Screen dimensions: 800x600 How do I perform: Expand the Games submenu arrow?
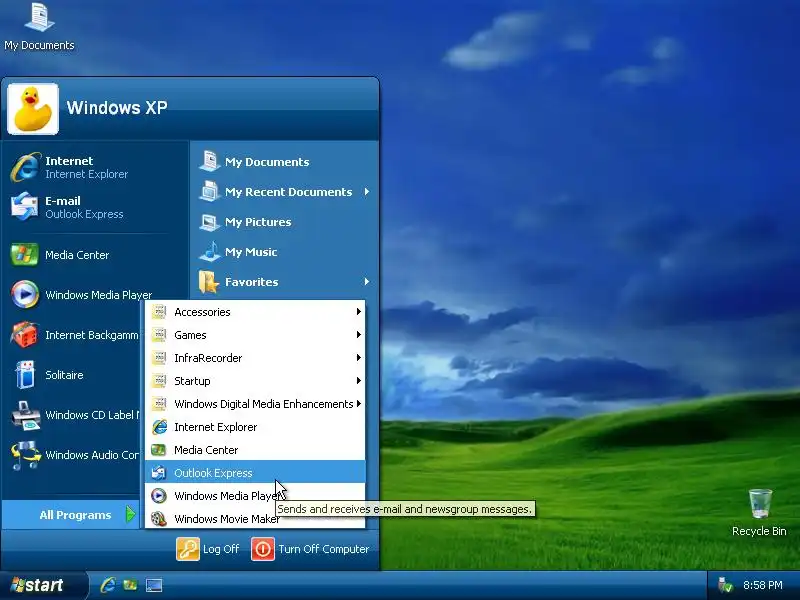[x=359, y=335]
